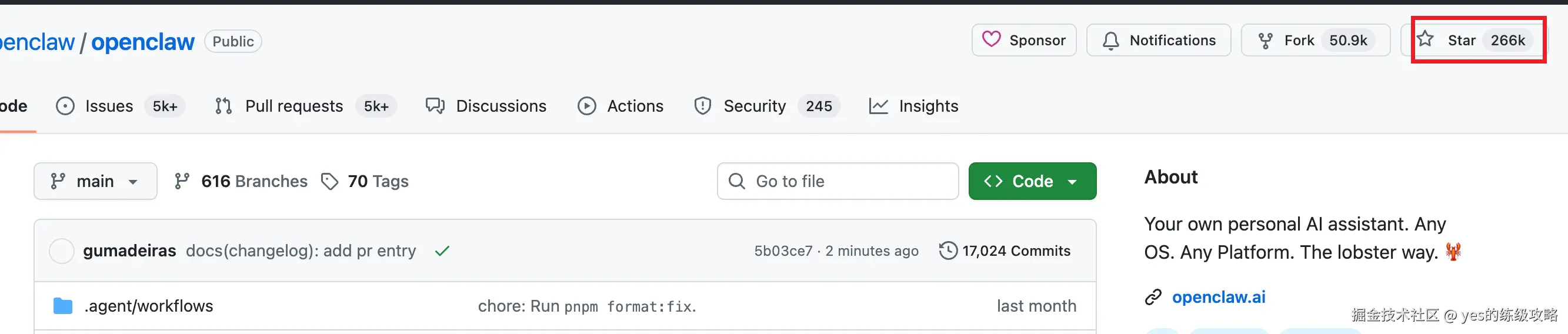Image resolution: width=1568 pixels, height=334 pixels.
Task: Click the .agent/workflows folder icon
Action: point(63,306)
